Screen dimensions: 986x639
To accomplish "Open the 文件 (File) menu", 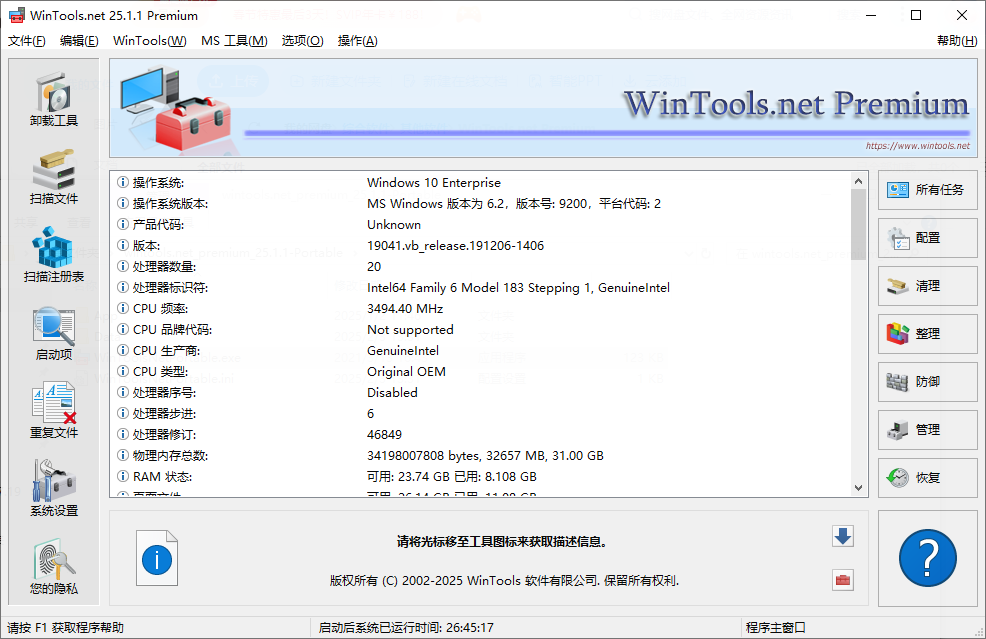I will (27, 41).
